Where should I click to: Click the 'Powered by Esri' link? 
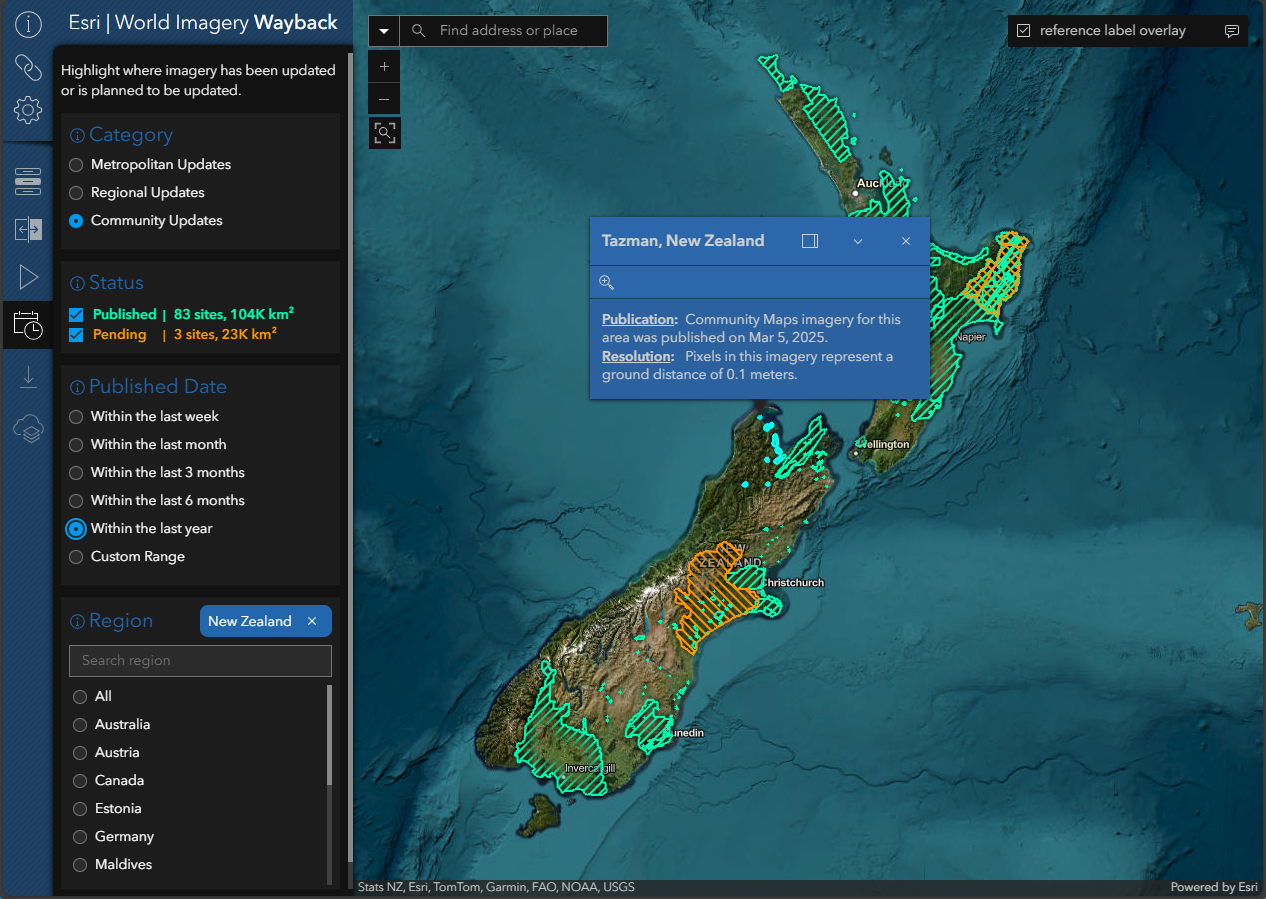point(1214,886)
